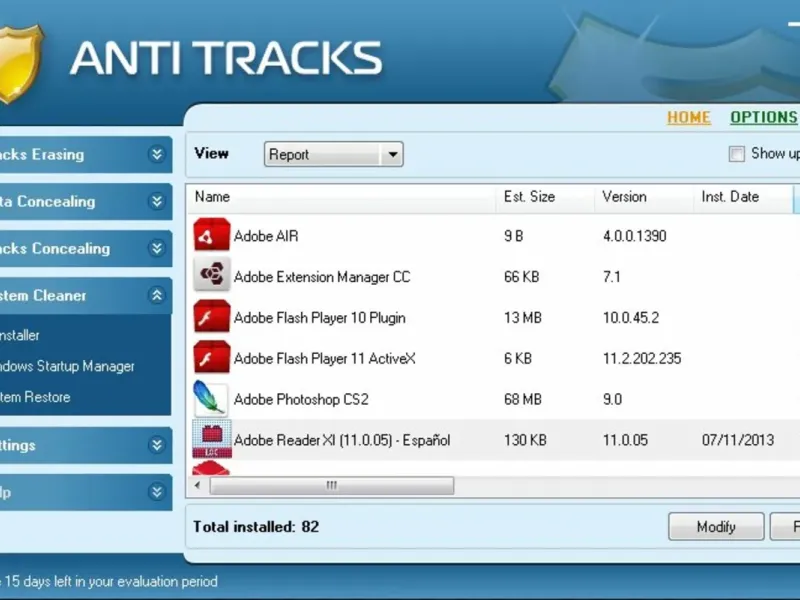Click the version value 4.0.0.1390
Viewport: 800px width, 600px height.
point(634,236)
